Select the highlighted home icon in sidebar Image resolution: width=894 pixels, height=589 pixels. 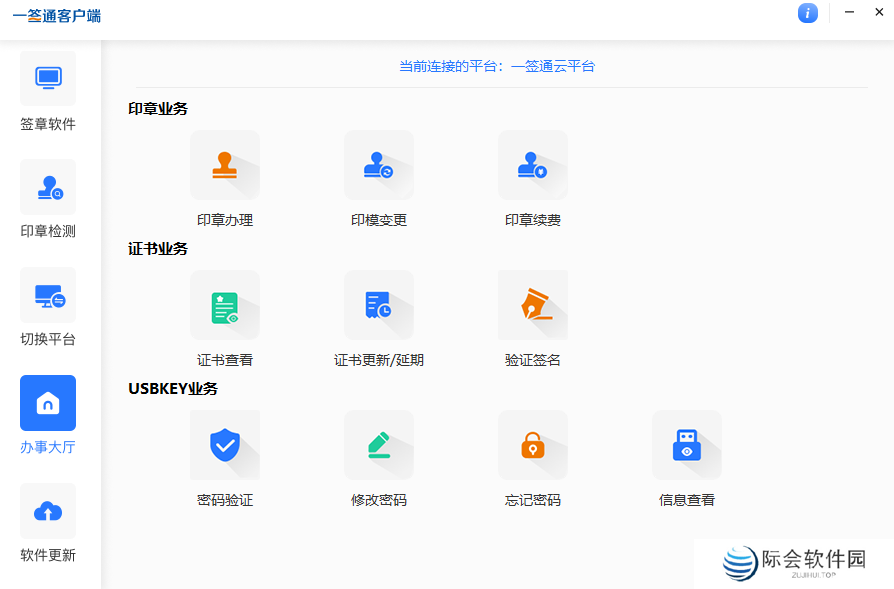click(47, 402)
